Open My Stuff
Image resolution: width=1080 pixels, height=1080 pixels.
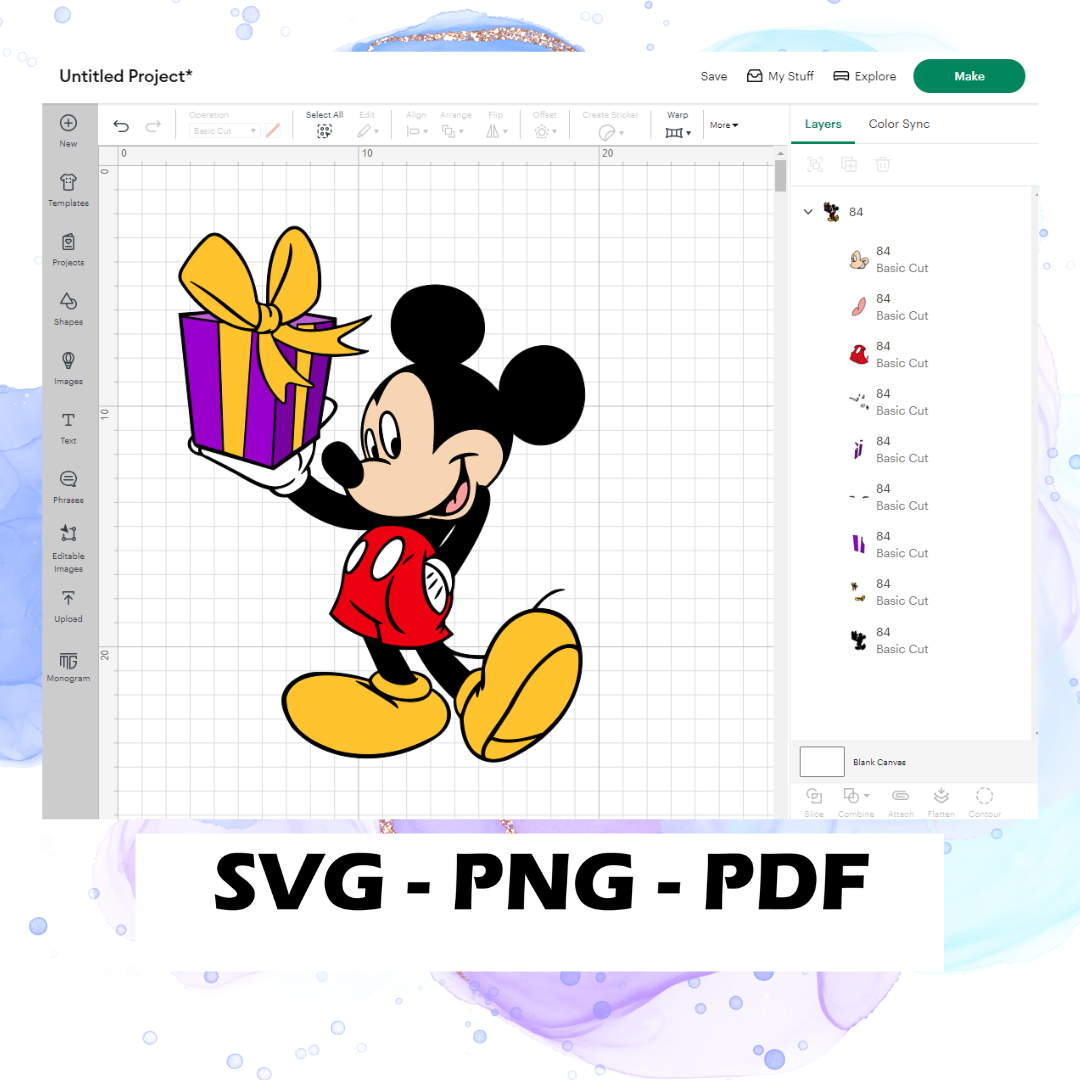coord(780,76)
